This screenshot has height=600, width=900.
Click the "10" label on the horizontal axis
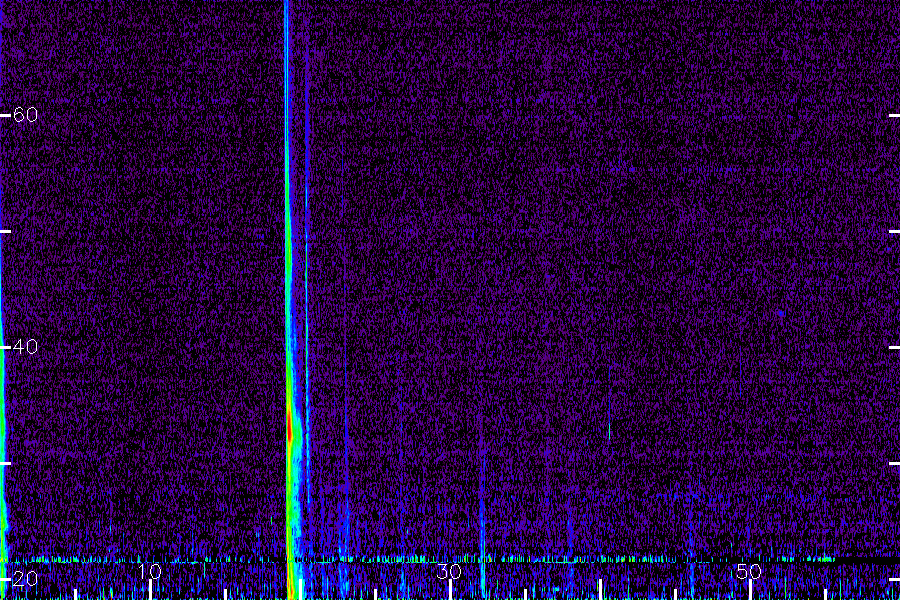[x=150, y=571]
